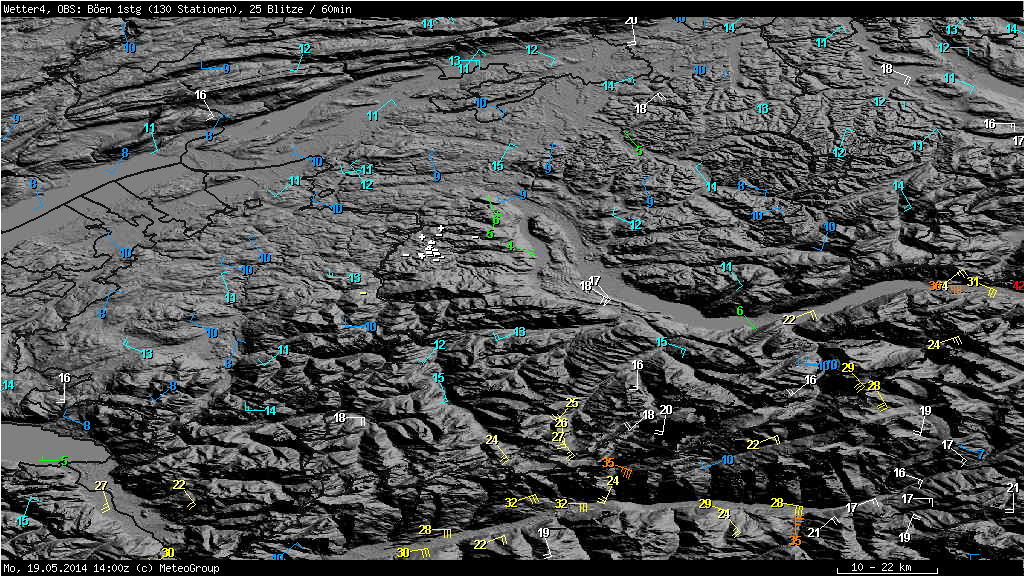Screen dimensions: 1024x576
Task: Select yellow 27 marker near yellow 22
Action: 100,486
